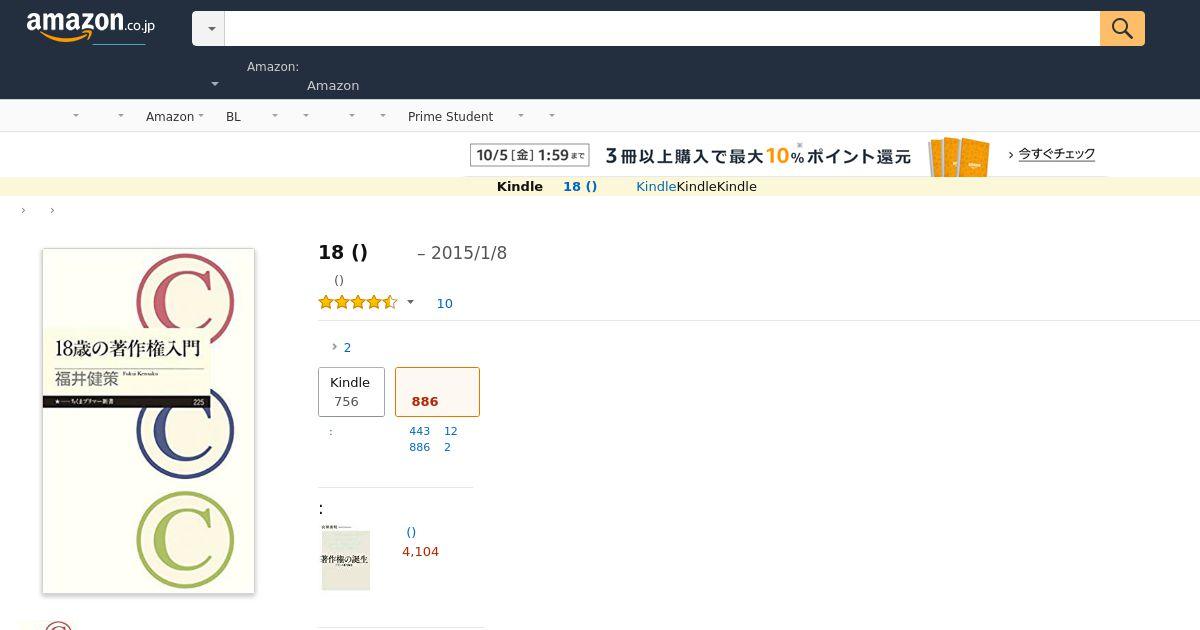Open the "10" customer reviews link
The height and width of the screenshot is (630, 1200).
pos(444,303)
